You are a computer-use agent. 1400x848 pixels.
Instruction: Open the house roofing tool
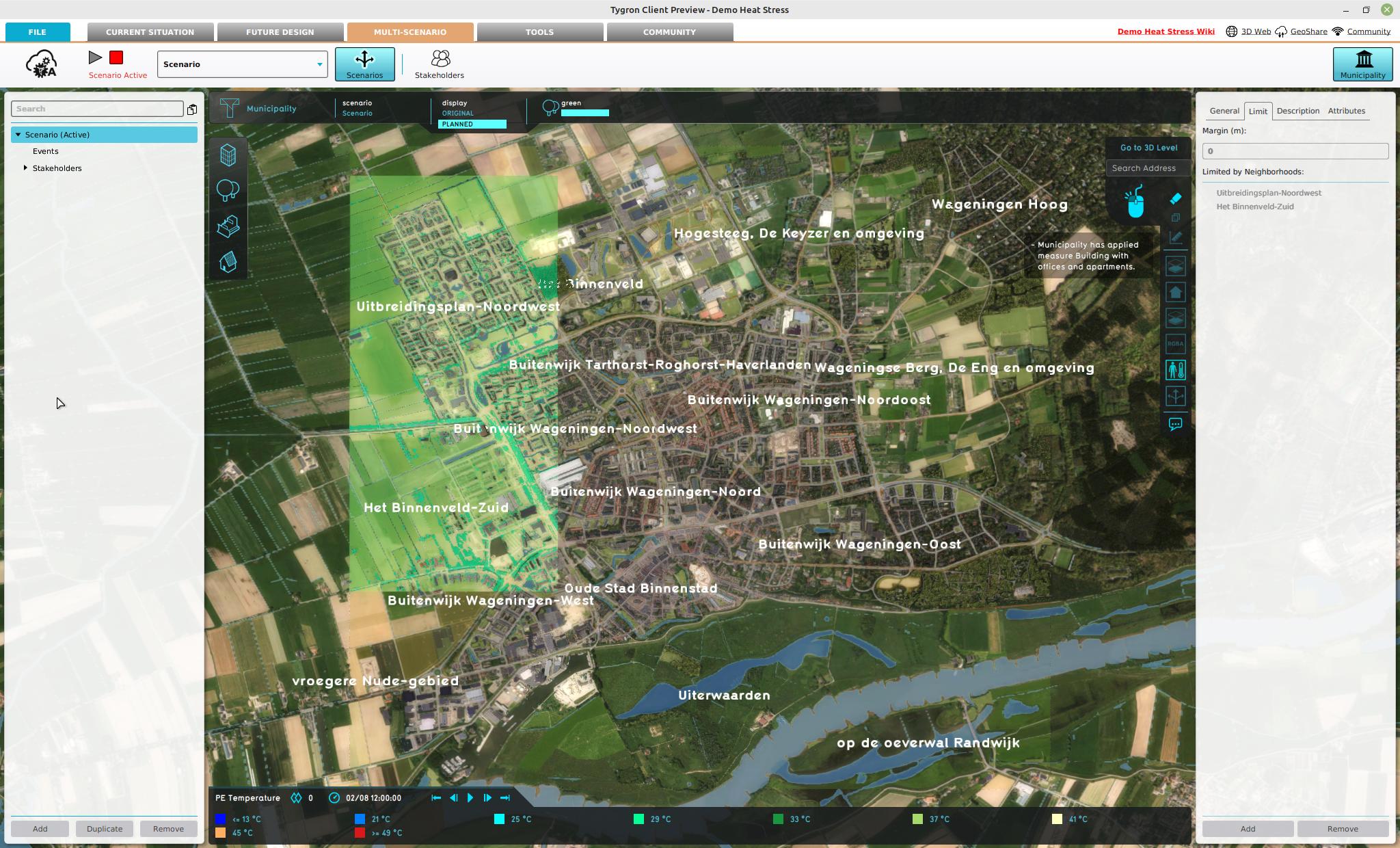(x=228, y=261)
